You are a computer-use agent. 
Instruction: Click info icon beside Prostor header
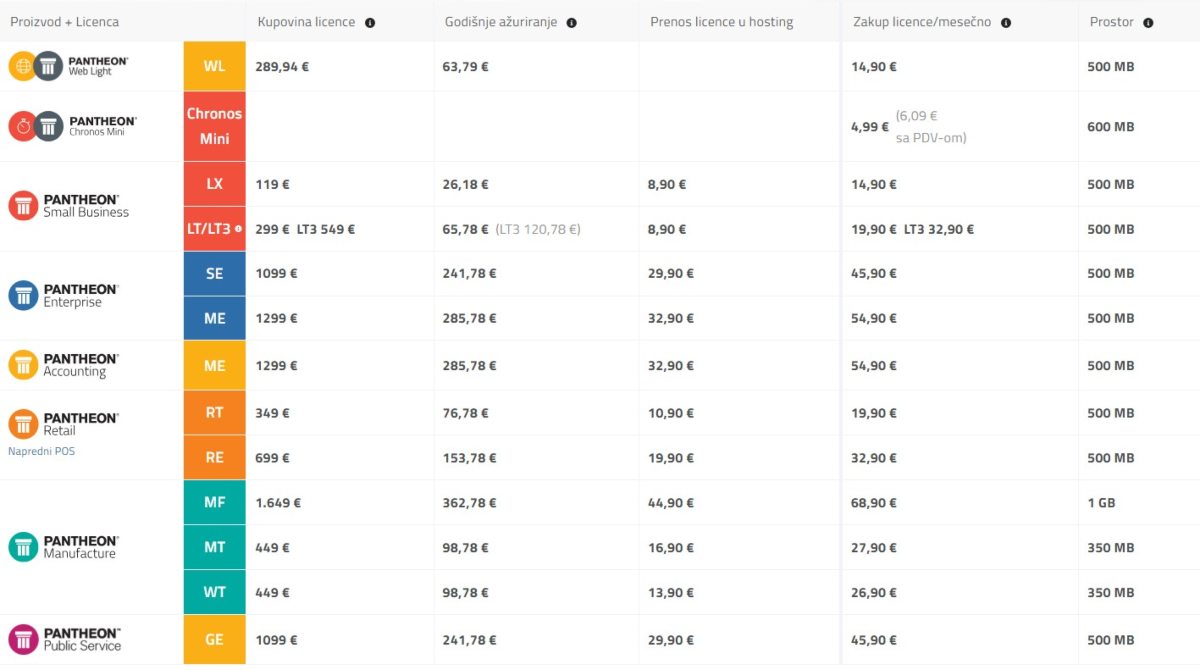(1148, 22)
